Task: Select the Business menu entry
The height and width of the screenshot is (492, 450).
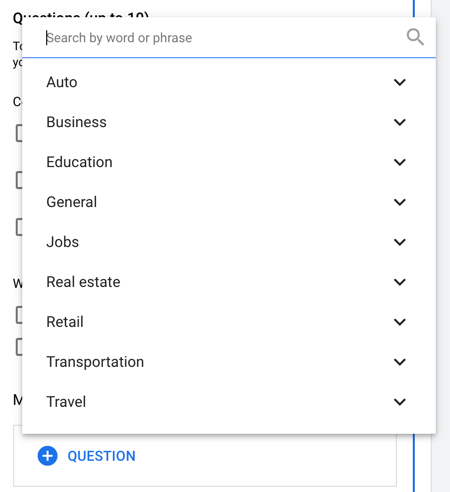Action: (x=229, y=122)
